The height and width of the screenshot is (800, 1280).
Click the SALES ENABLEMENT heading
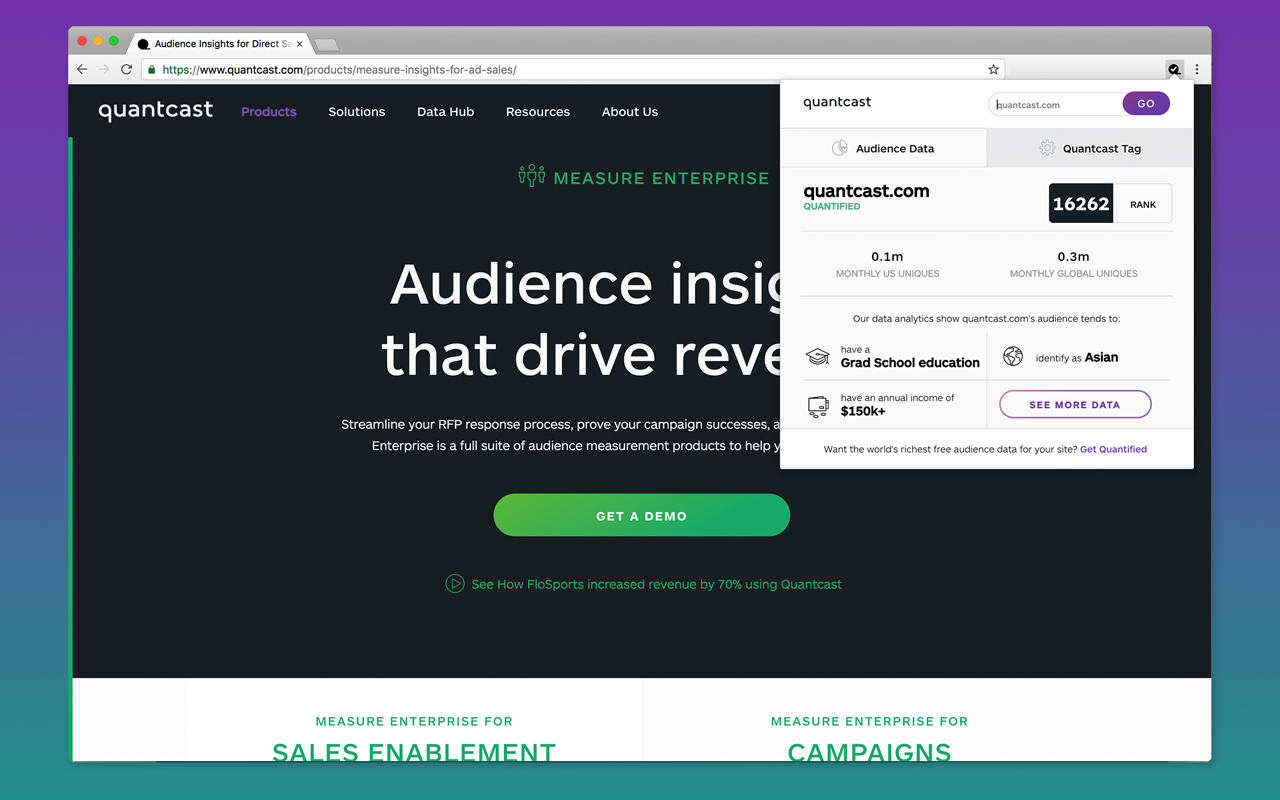[x=414, y=752]
